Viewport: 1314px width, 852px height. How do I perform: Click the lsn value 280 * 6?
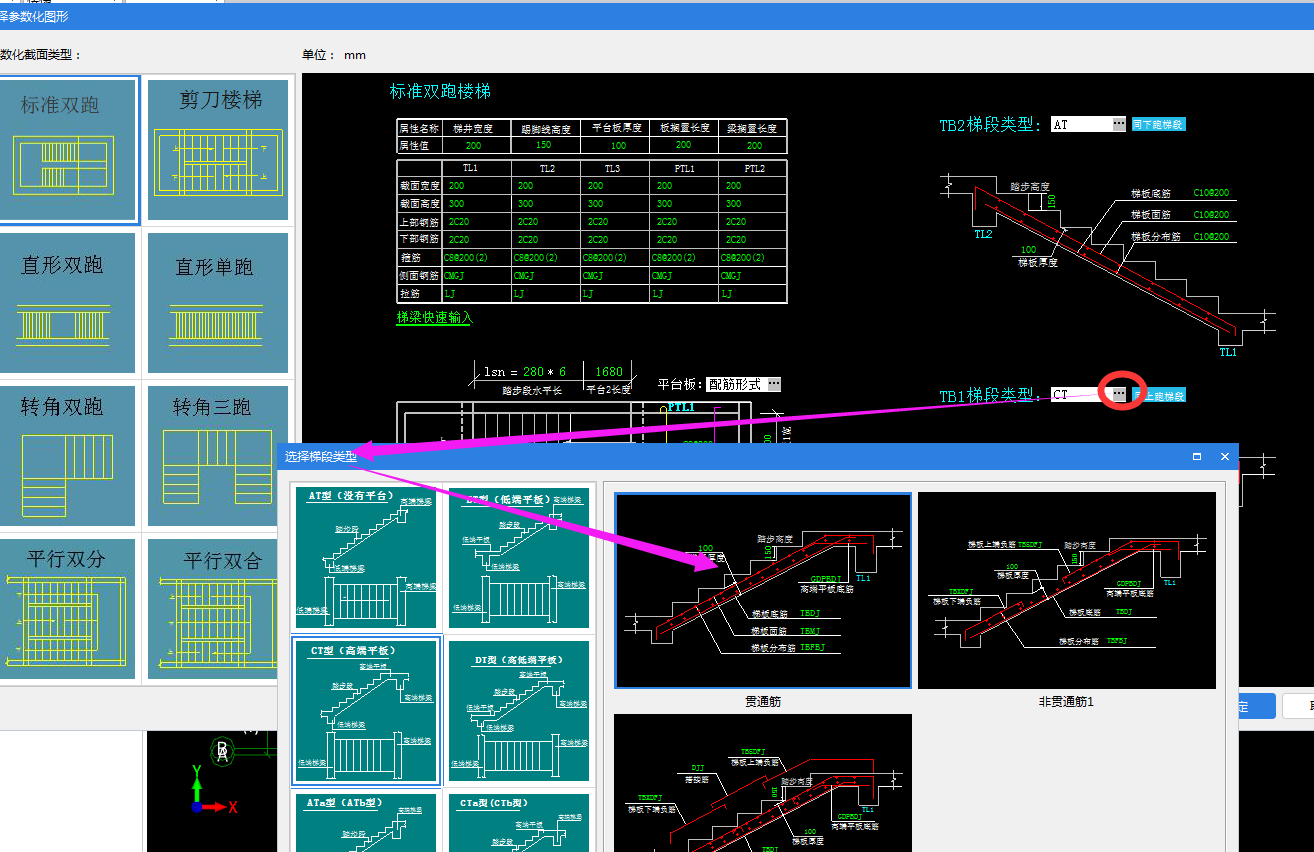(x=545, y=372)
